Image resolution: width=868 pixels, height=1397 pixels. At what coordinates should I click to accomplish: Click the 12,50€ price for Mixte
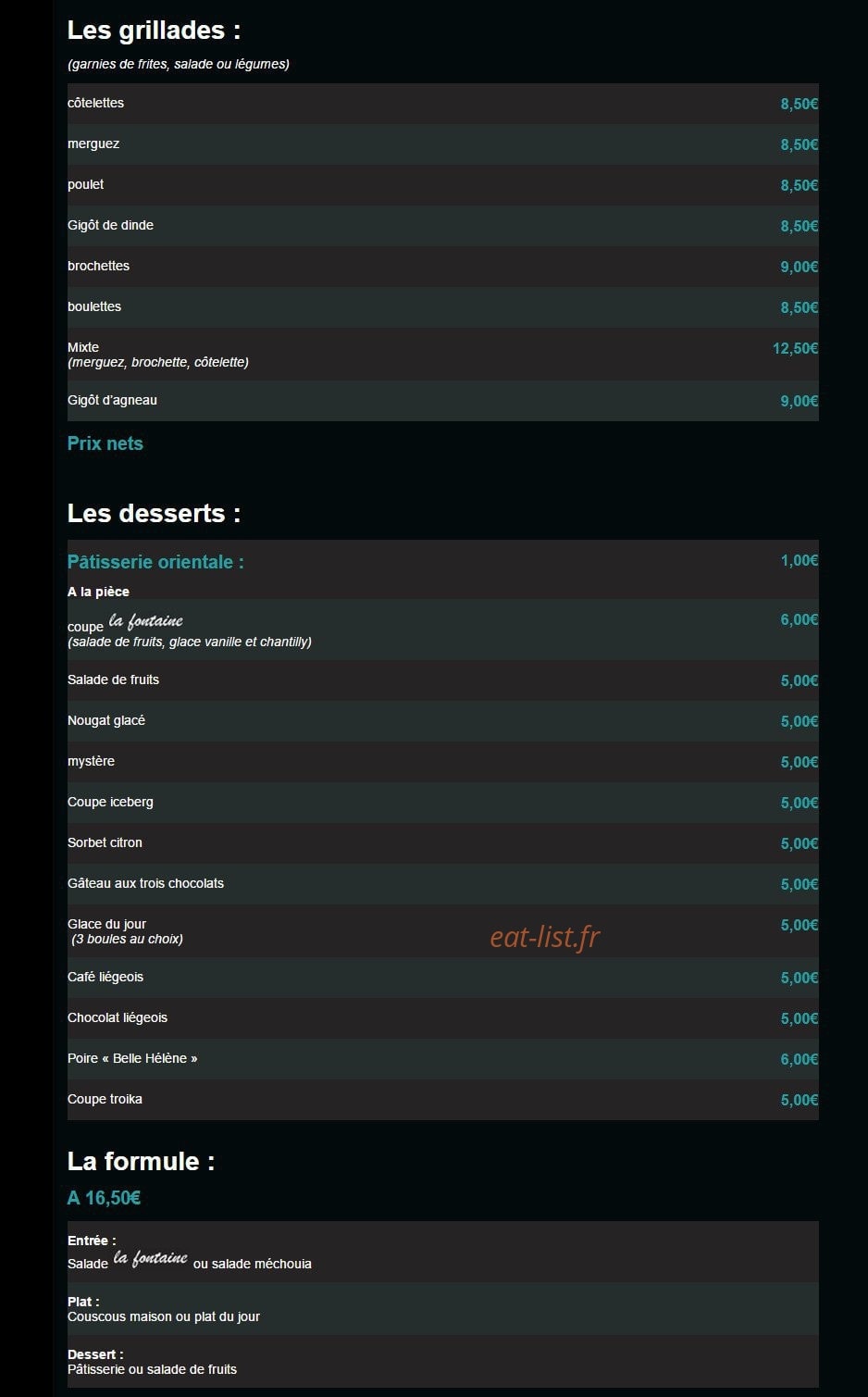tap(796, 348)
